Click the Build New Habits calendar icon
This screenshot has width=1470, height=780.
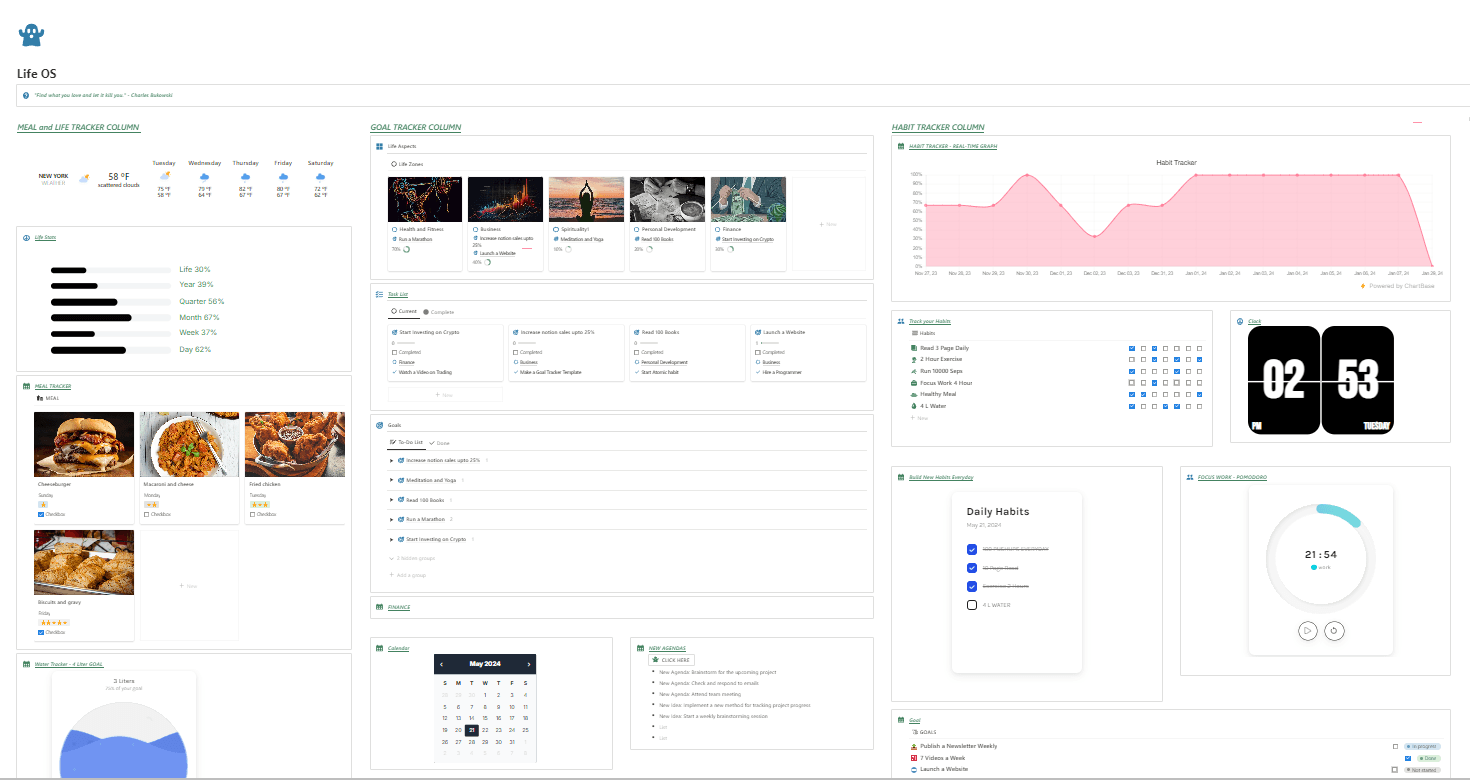tap(901, 477)
